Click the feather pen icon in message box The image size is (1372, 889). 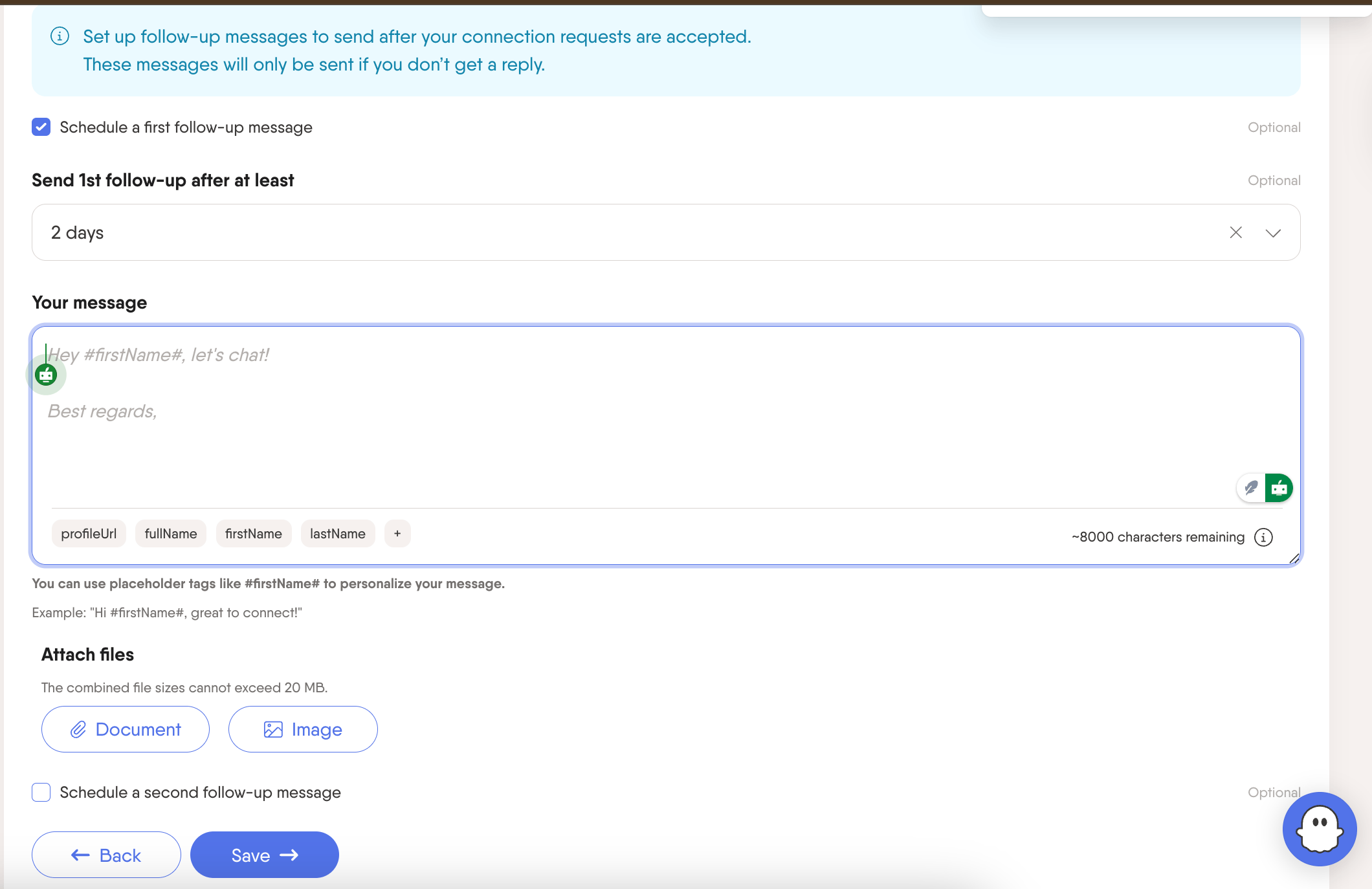(x=1251, y=488)
